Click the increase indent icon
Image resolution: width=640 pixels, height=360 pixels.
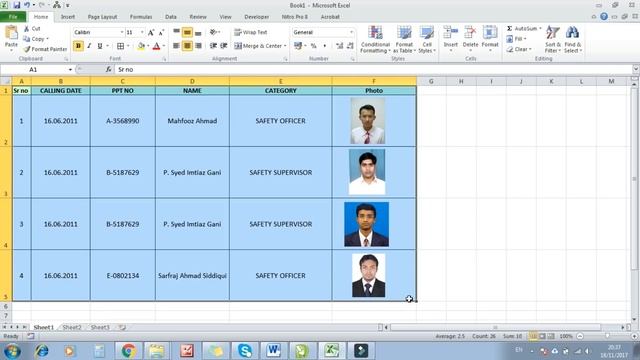[224, 46]
